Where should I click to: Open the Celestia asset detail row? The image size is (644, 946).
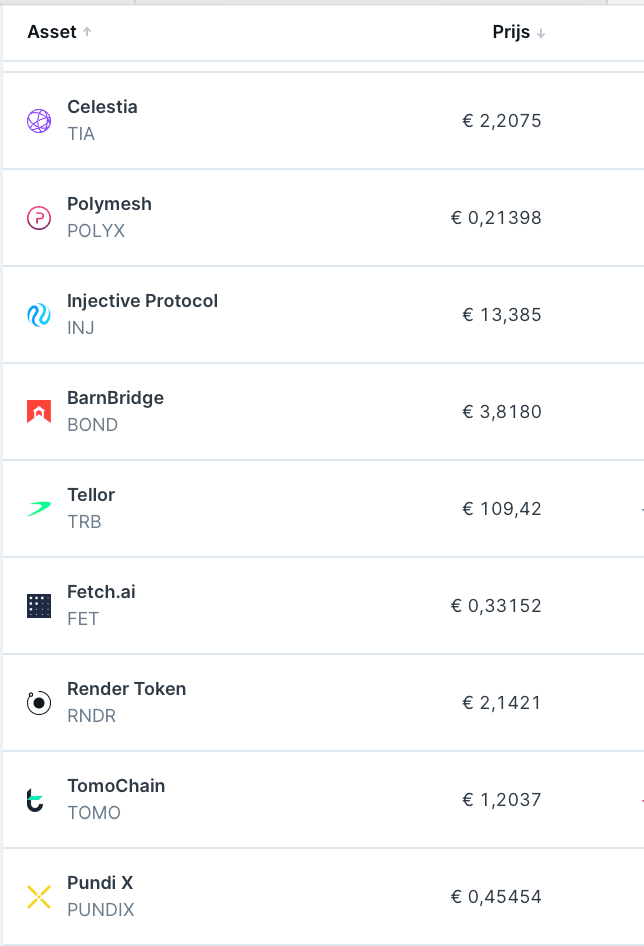point(300,120)
